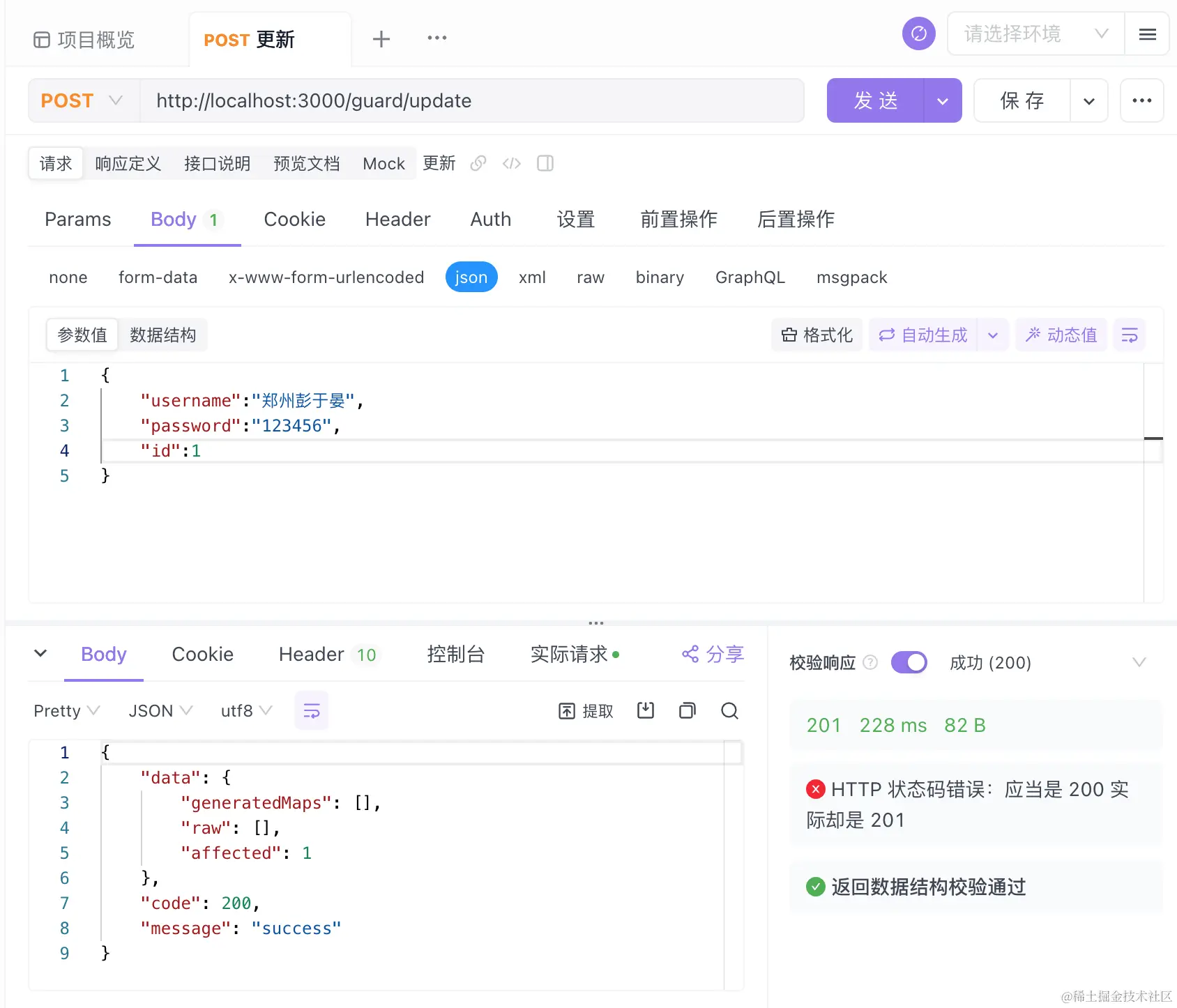
Task: Open the 前置操作 tab
Action: coord(678,220)
